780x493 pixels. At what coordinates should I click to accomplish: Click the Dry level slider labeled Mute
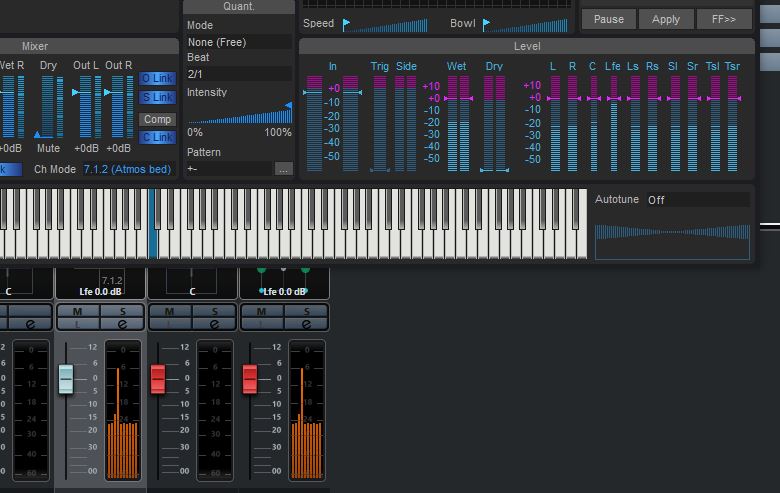point(49,106)
